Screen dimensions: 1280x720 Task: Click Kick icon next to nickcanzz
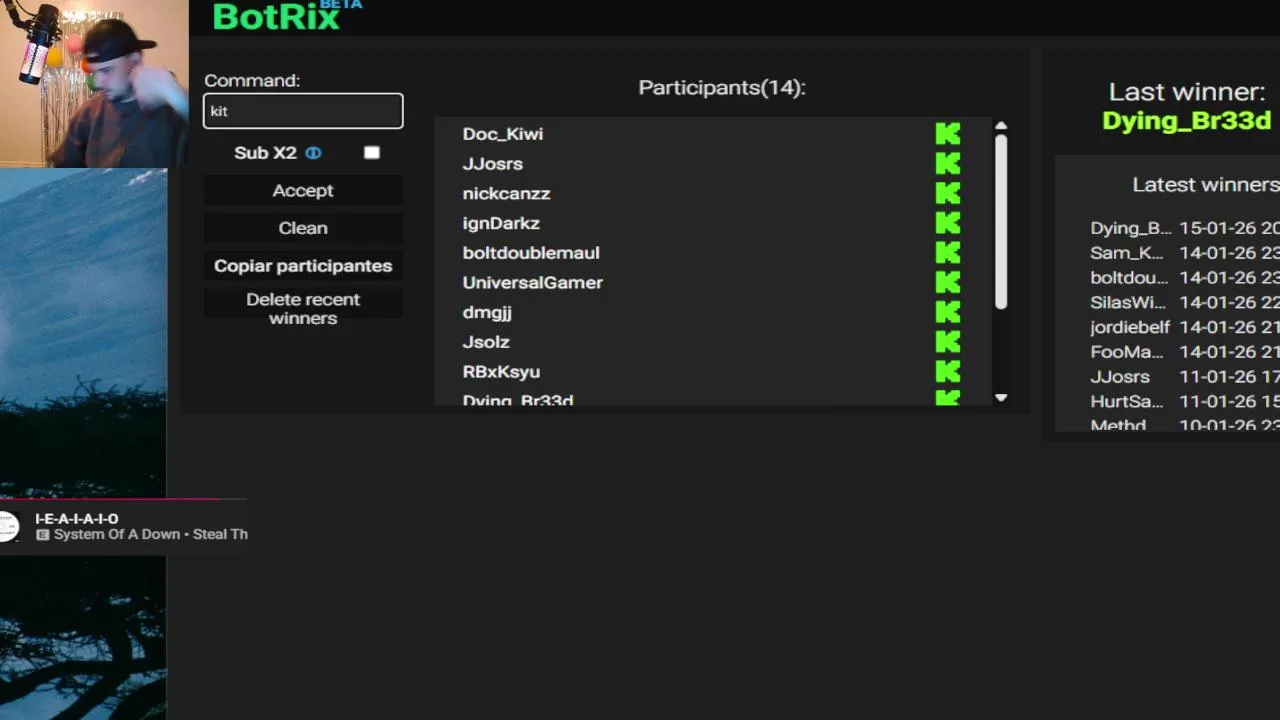click(948, 193)
